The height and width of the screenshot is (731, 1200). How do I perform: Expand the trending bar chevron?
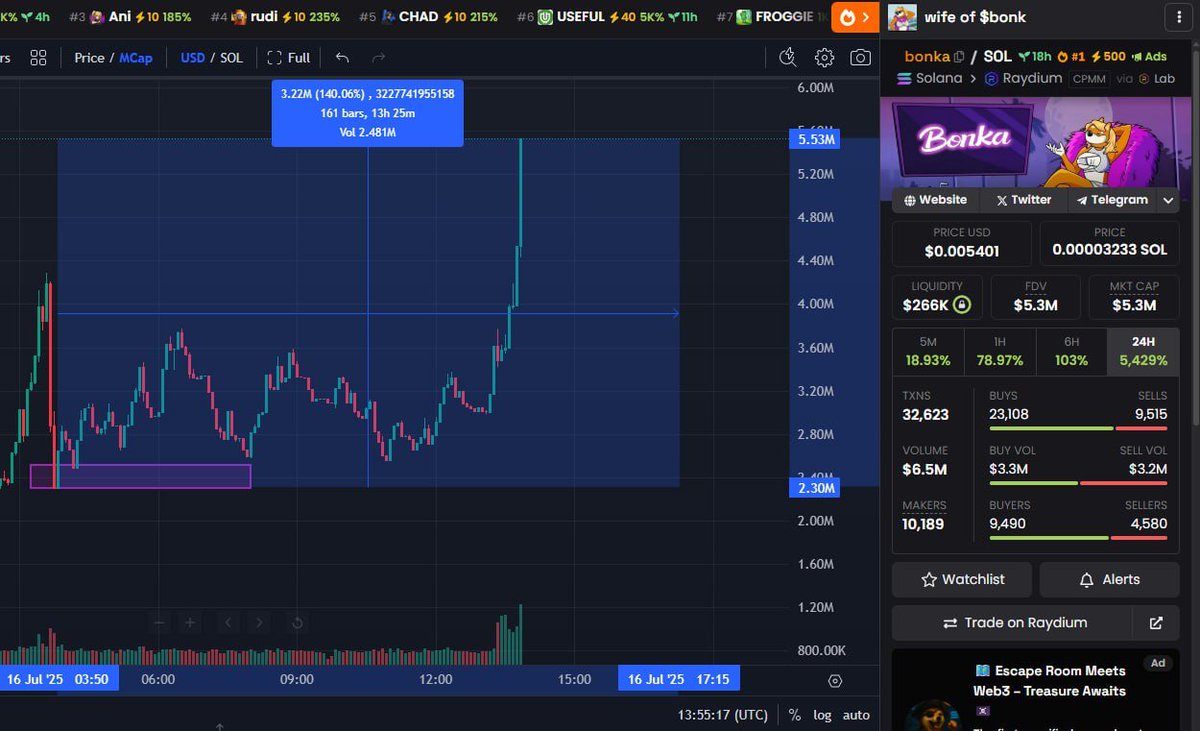866,17
